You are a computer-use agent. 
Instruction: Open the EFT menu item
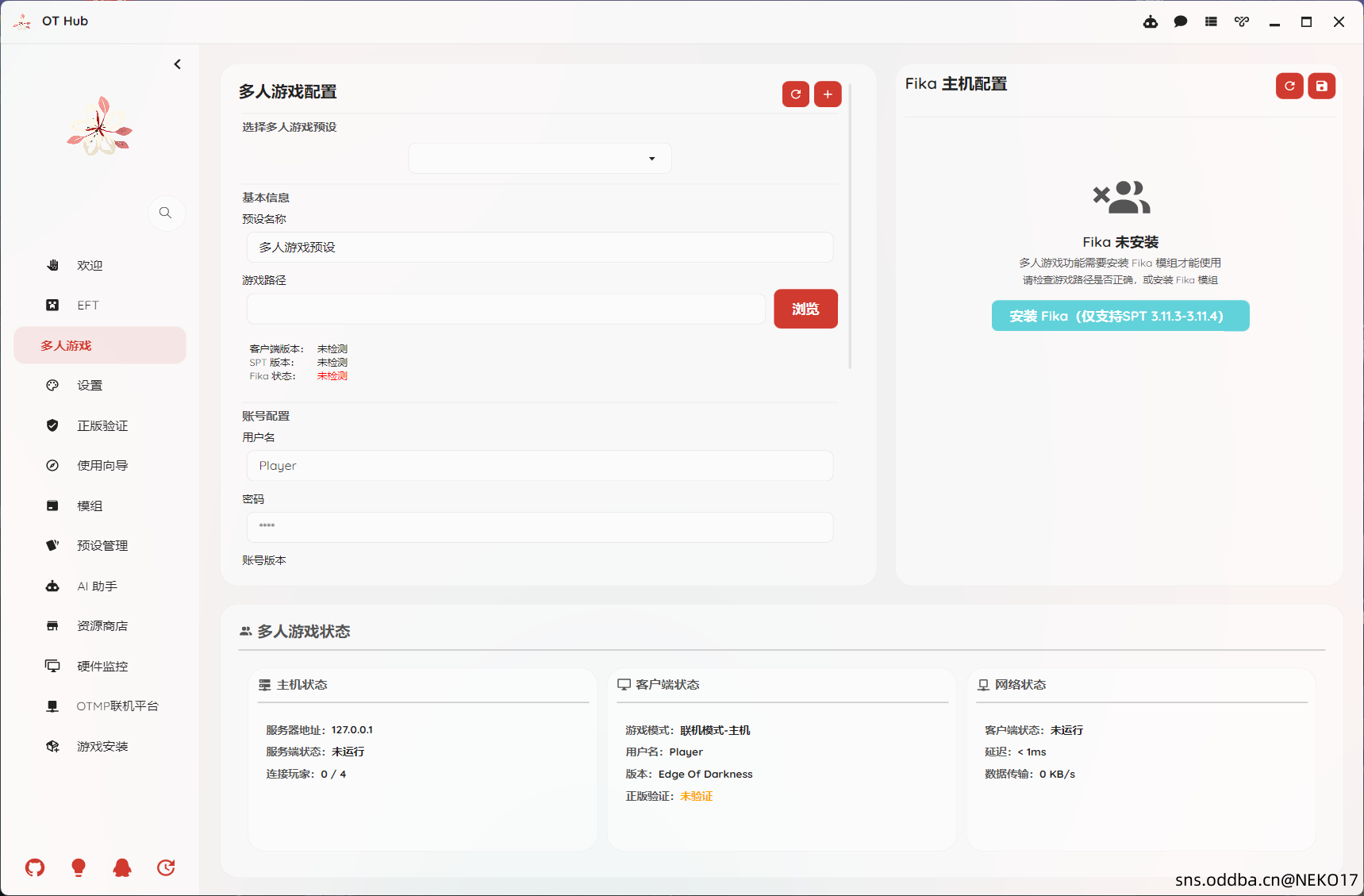tap(100, 306)
